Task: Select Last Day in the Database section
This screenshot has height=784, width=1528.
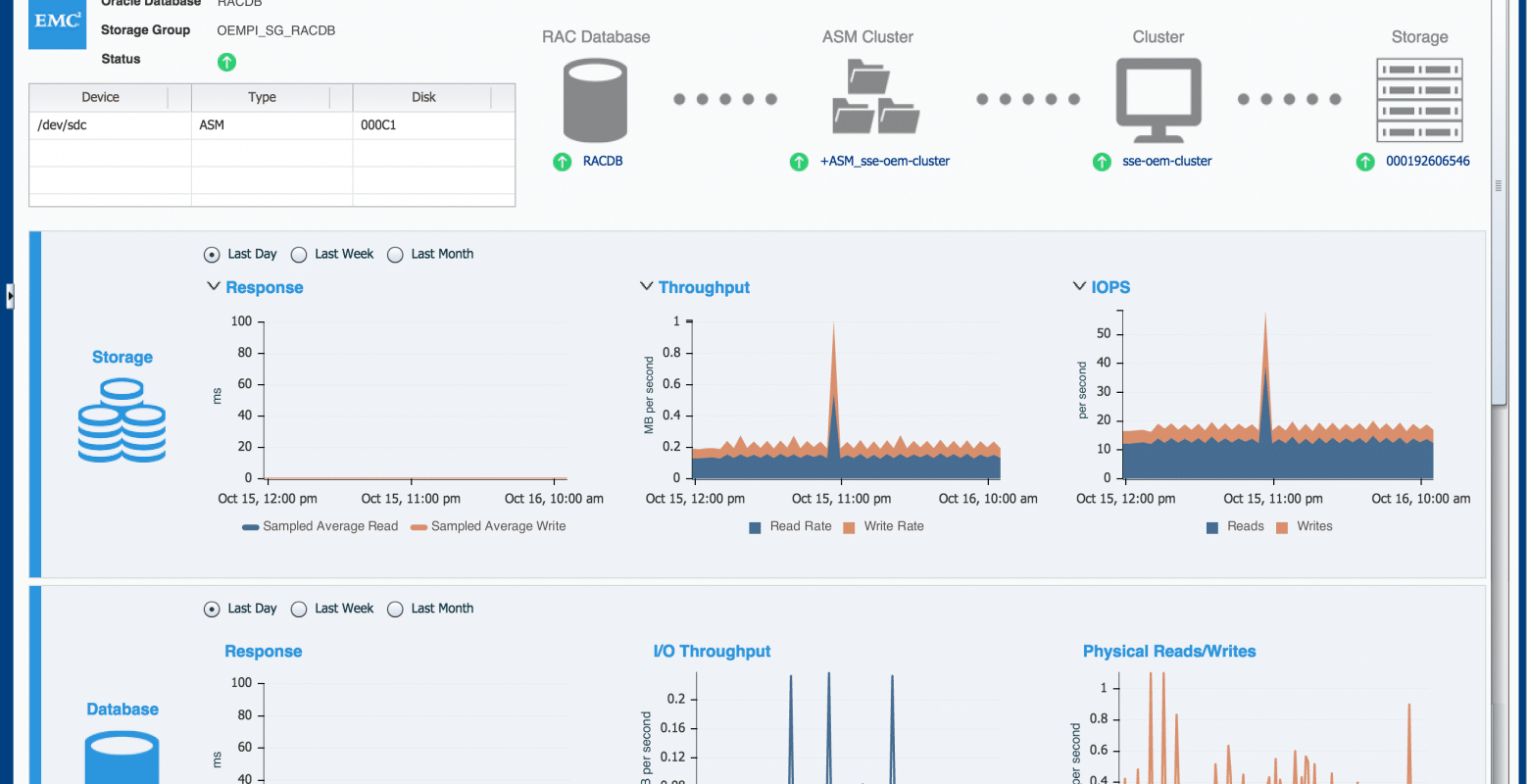Action: 211,610
